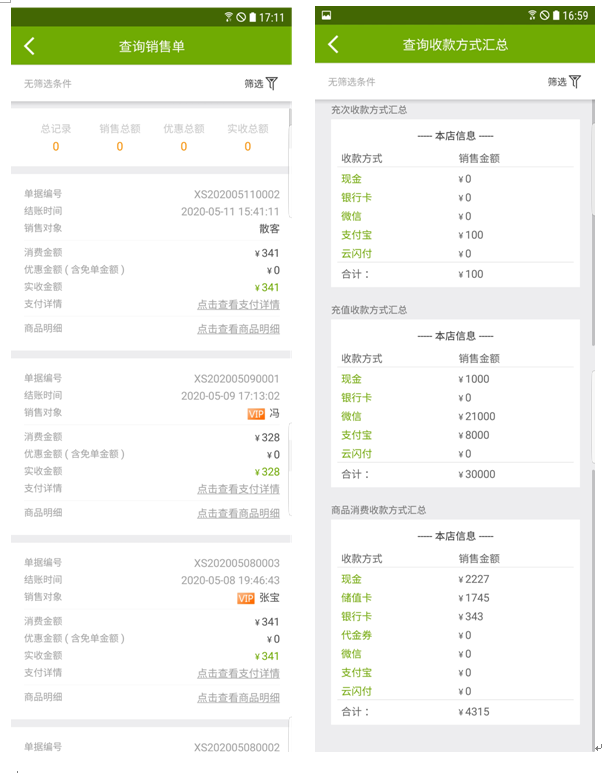Open 筛选 filter on 查询收款方式汇总 screen

point(565,81)
